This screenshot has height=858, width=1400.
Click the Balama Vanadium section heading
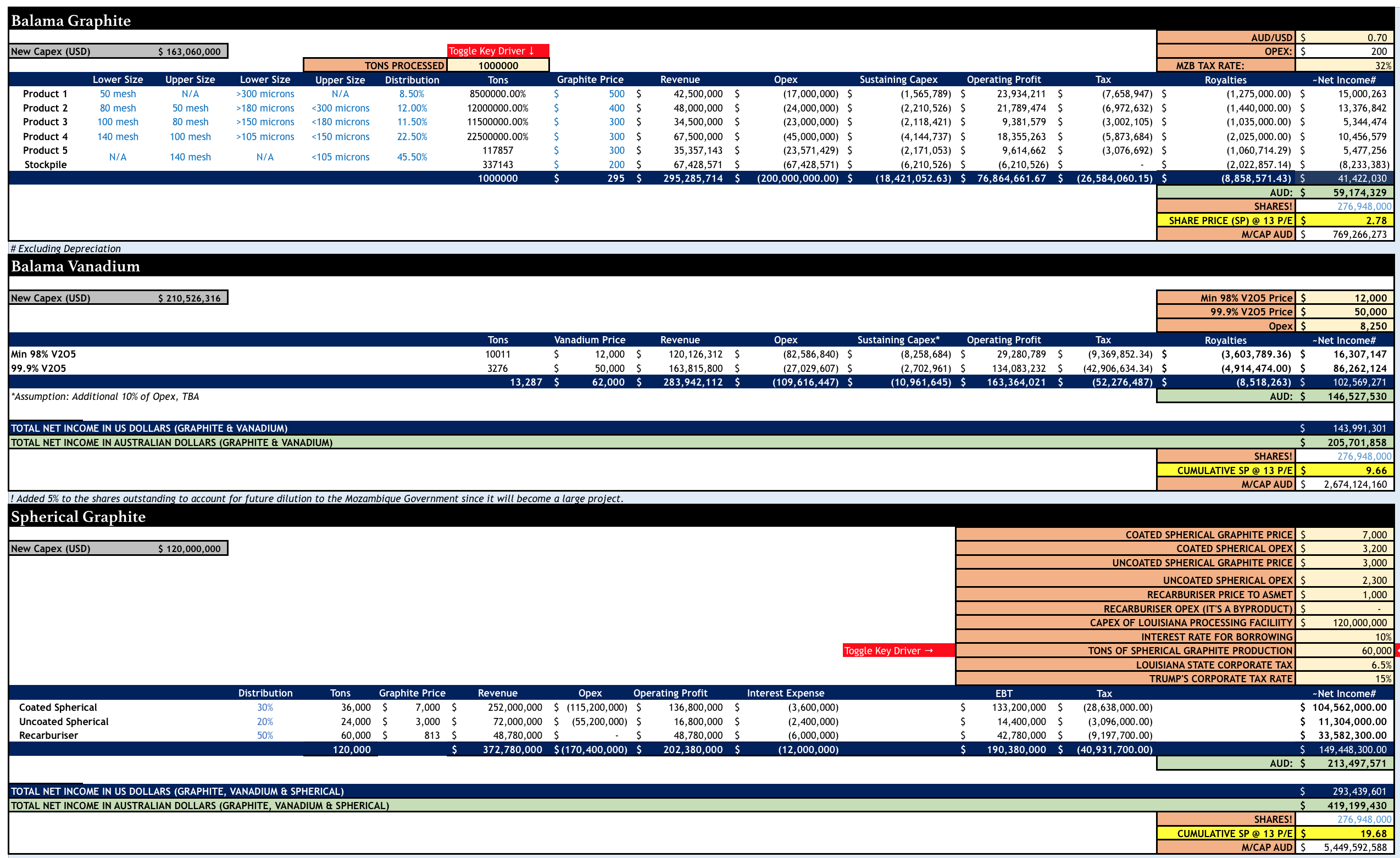tap(76, 266)
